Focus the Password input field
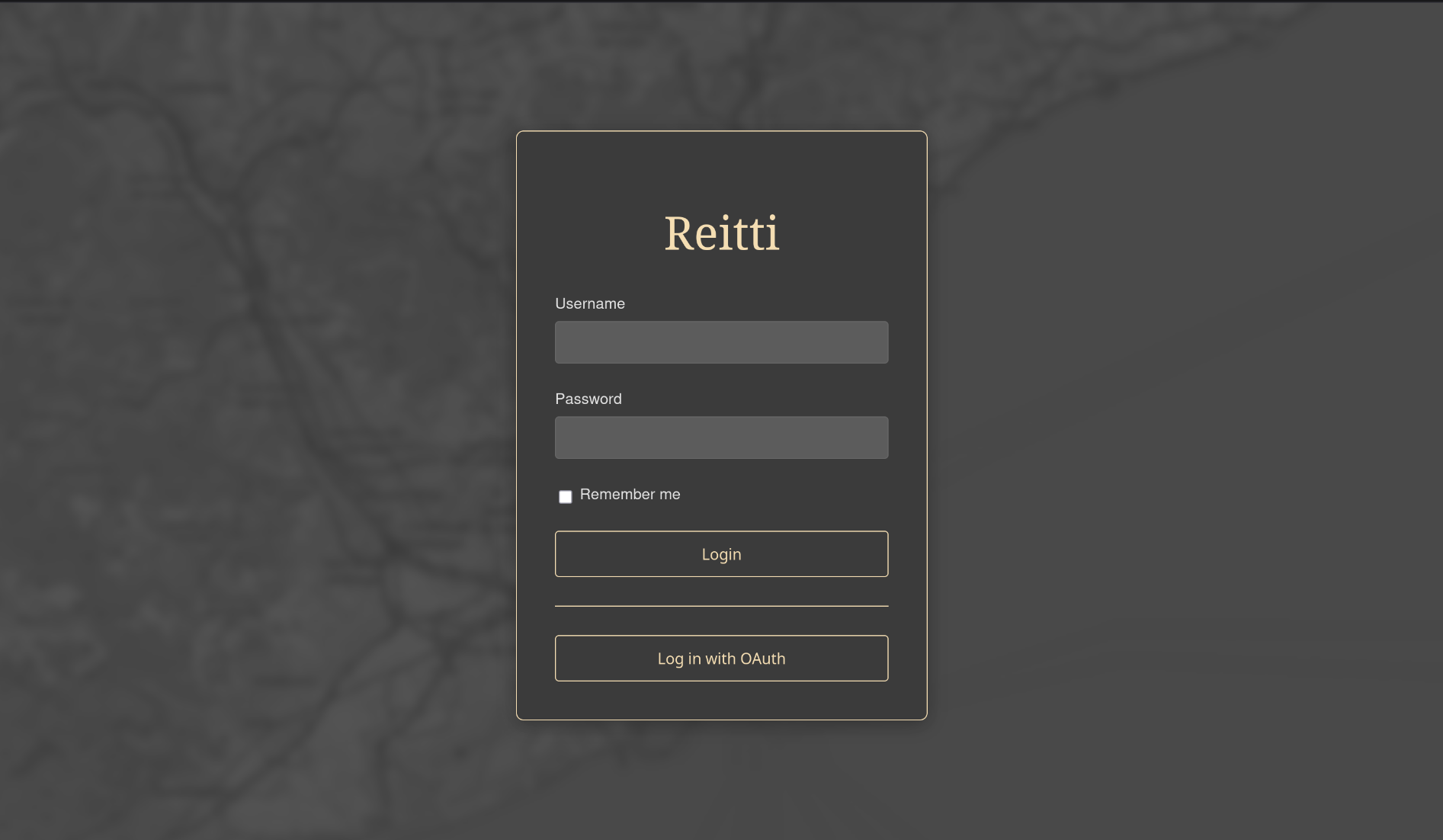 coord(721,438)
